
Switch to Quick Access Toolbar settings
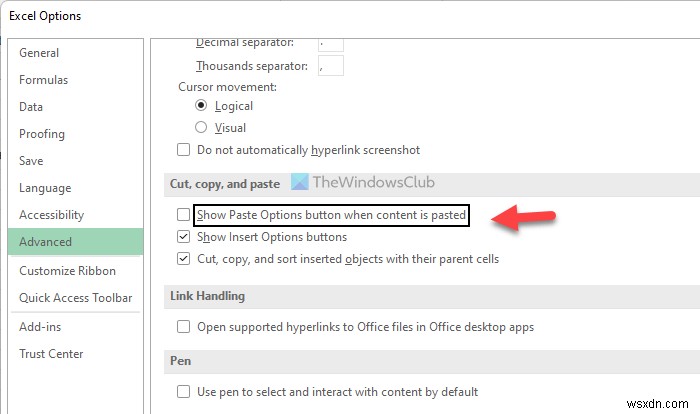click(x=75, y=298)
